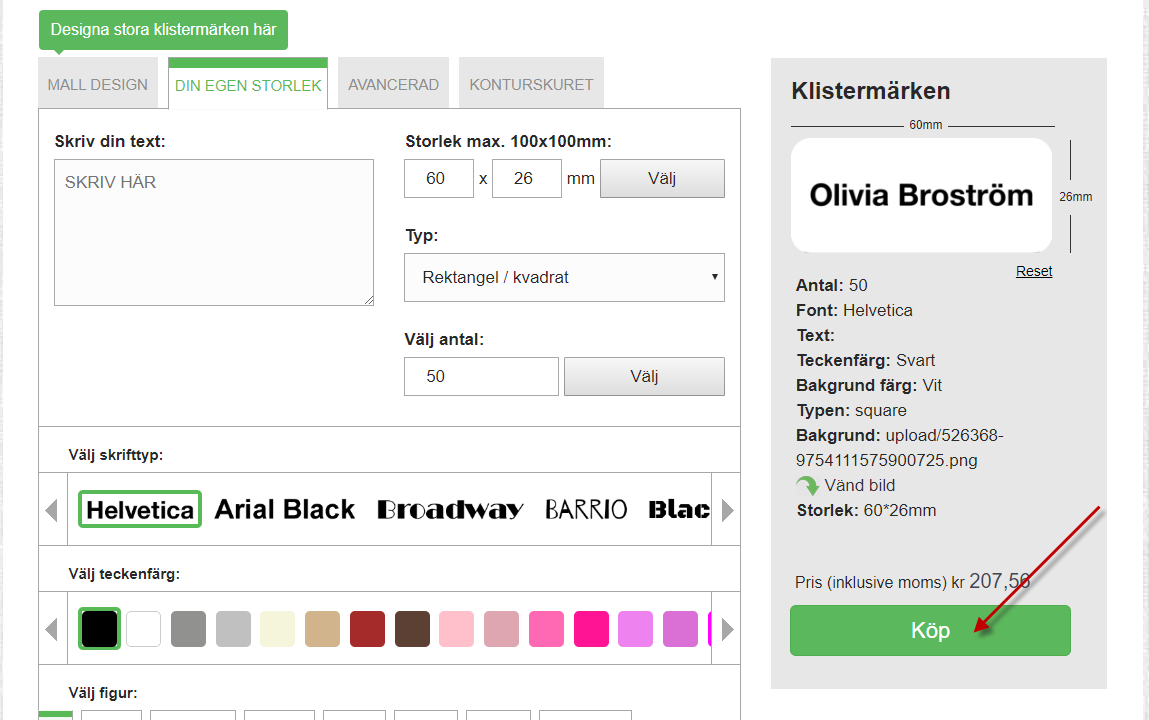Open the AVANCERAD tab
This screenshot has height=720, width=1149.
click(x=394, y=84)
